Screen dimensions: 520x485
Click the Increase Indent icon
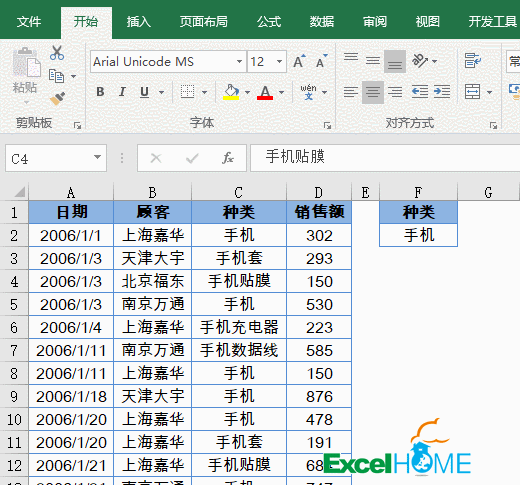pyautogui.click(x=442, y=92)
